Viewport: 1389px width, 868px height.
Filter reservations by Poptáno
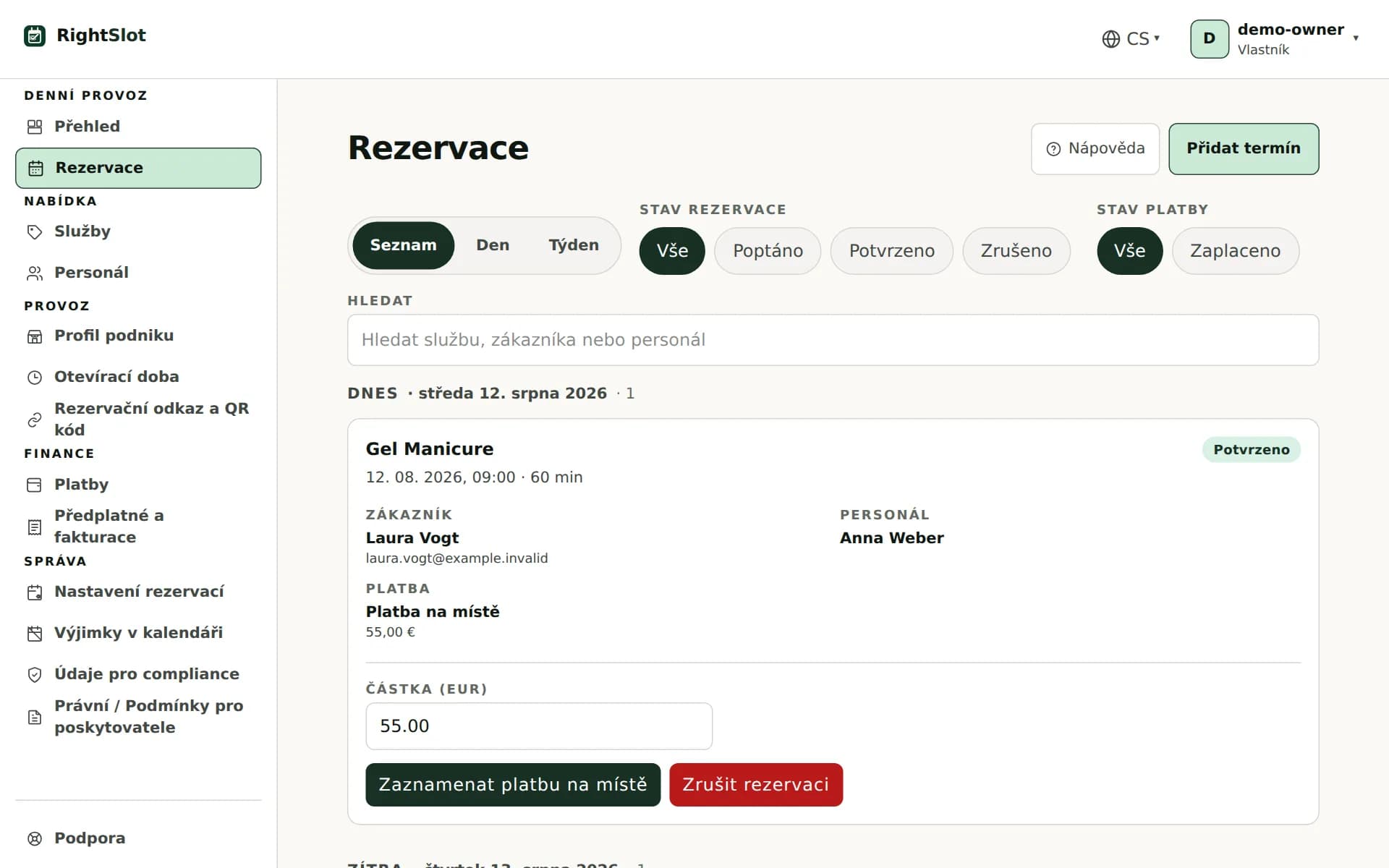tap(768, 251)
